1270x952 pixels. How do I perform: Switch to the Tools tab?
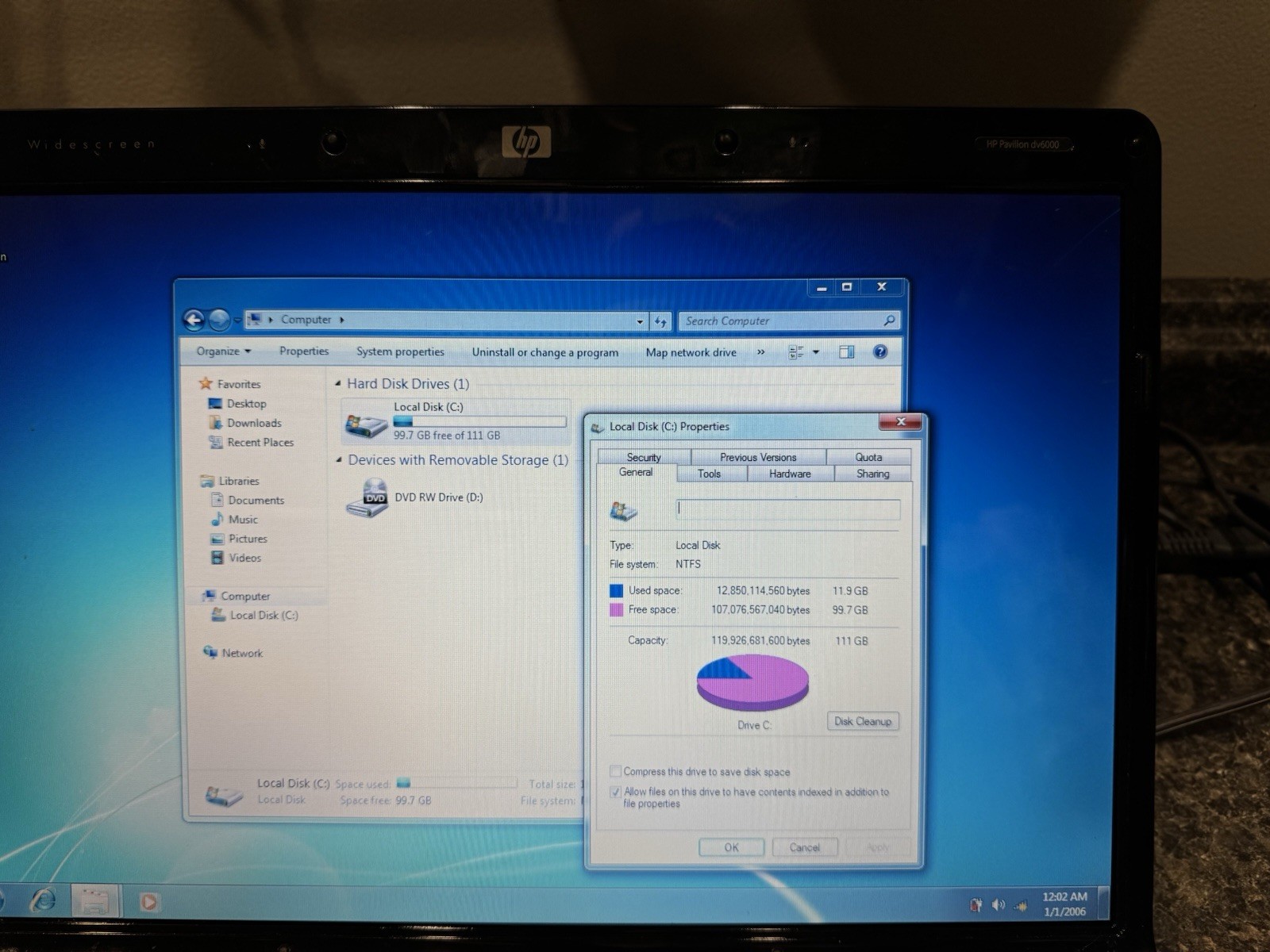[x=710, y=474]
